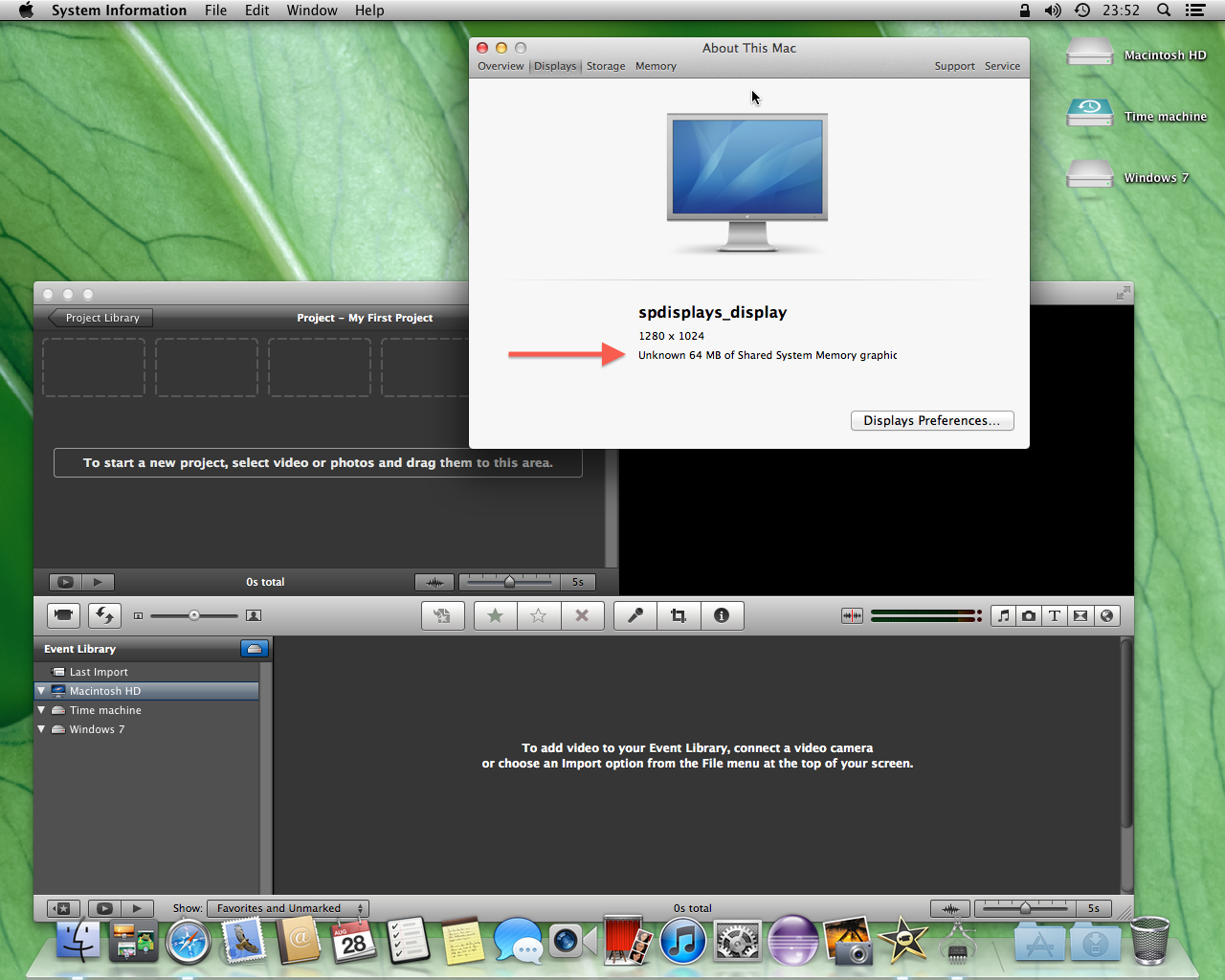The width and height of the screenshot is (1225, 980).
Task: Switch to the Storage tab
Action: tap(606, 66)
